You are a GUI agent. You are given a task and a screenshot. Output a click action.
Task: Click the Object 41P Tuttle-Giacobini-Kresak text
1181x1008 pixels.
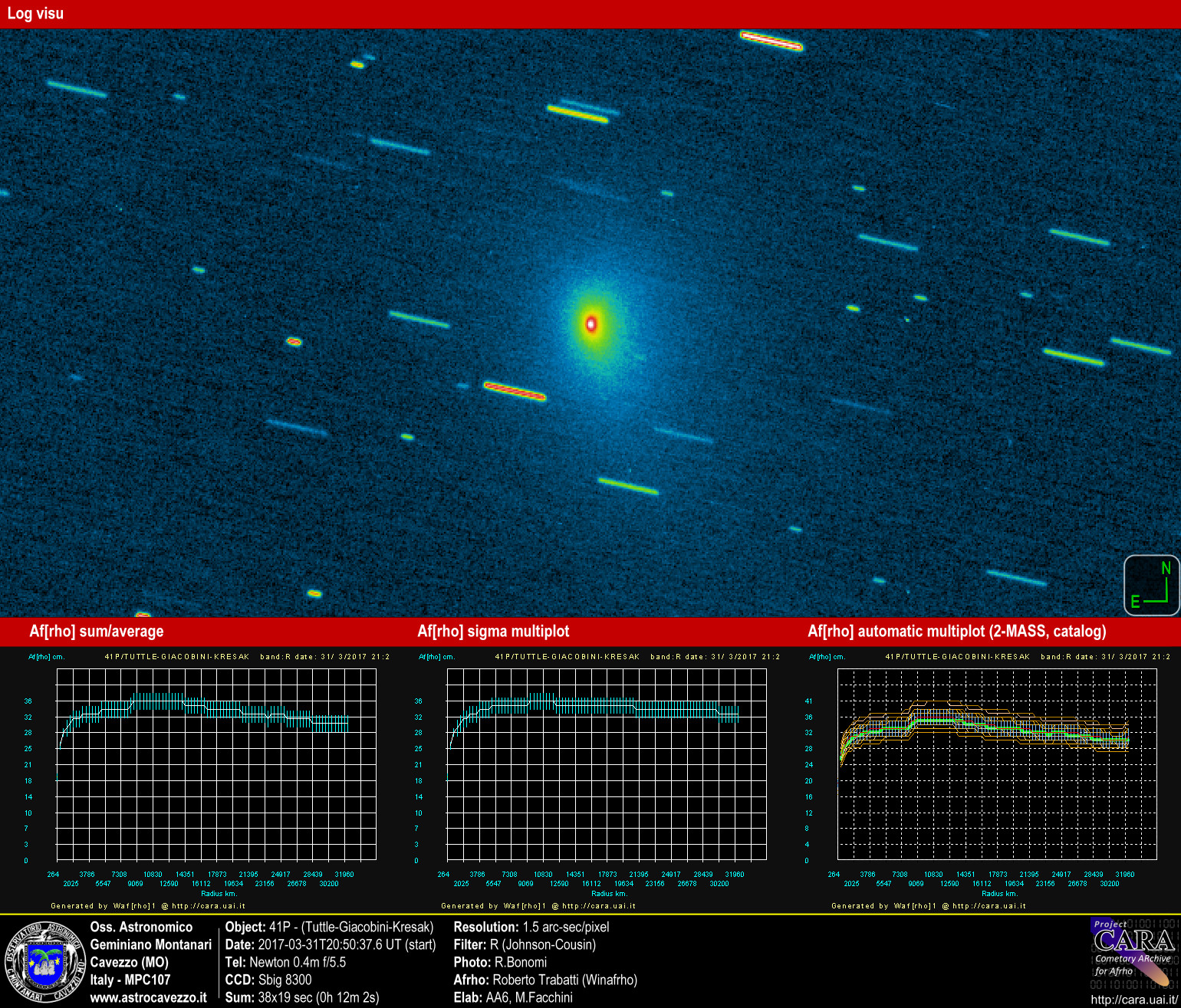click(330, 927)
